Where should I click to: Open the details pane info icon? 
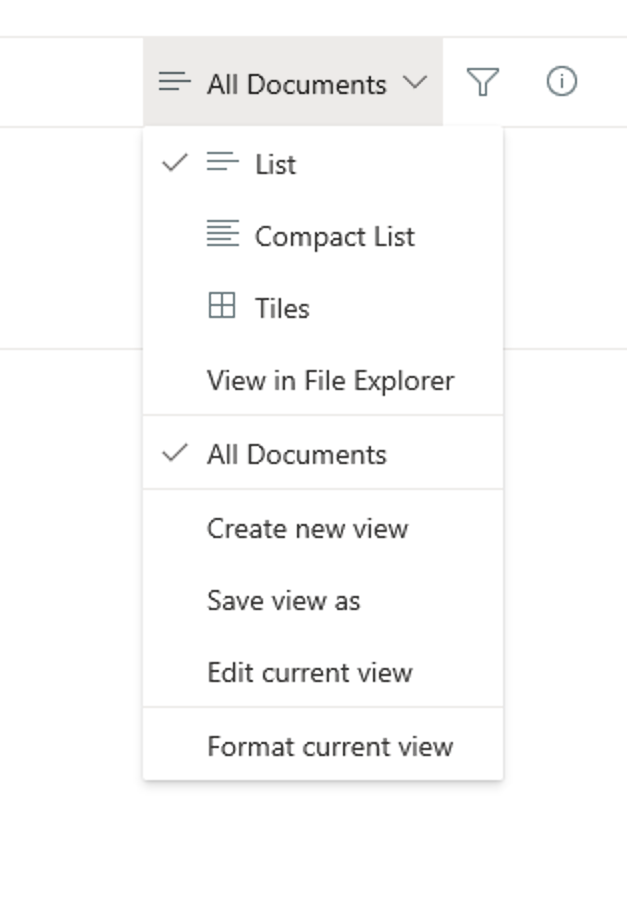click(562, 81)
